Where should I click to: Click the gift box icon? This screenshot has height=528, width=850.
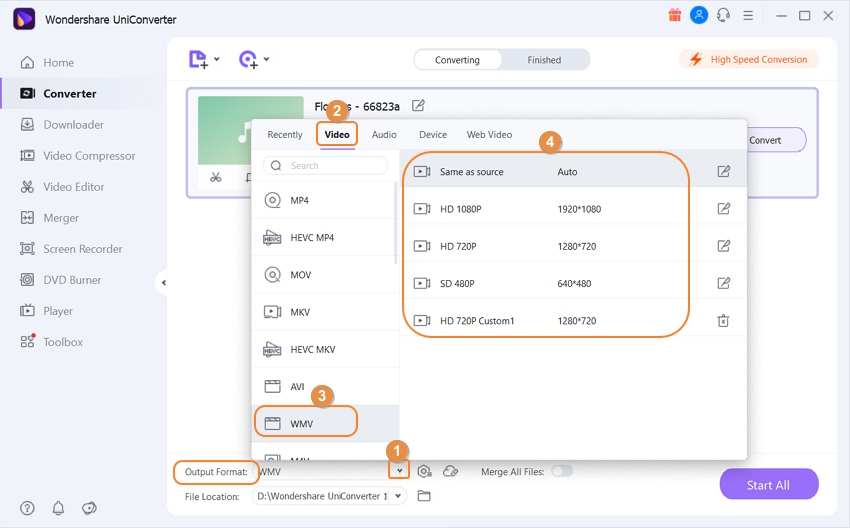[675, 15]
